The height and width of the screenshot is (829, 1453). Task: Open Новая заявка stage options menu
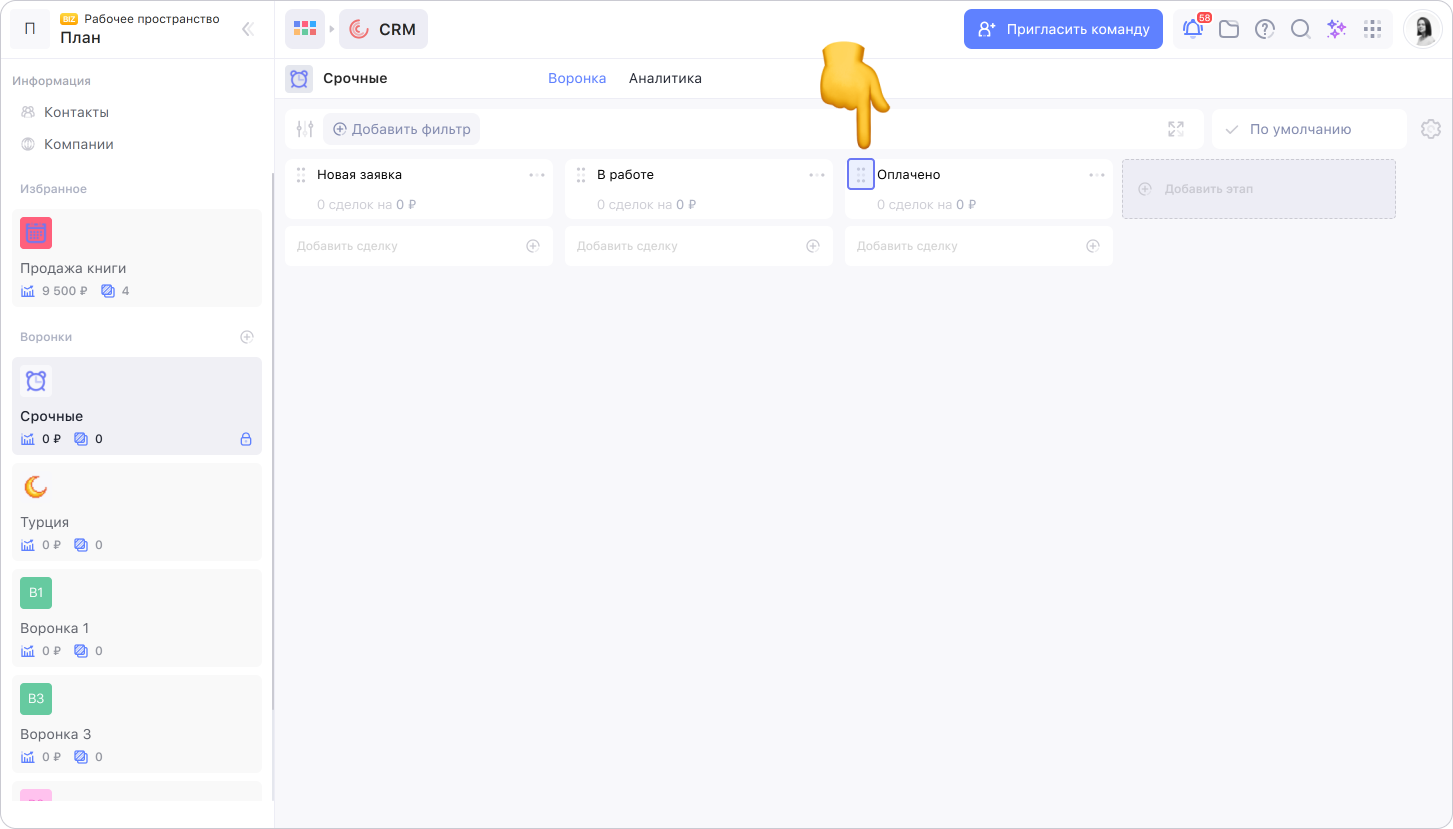tap(537, 175)
